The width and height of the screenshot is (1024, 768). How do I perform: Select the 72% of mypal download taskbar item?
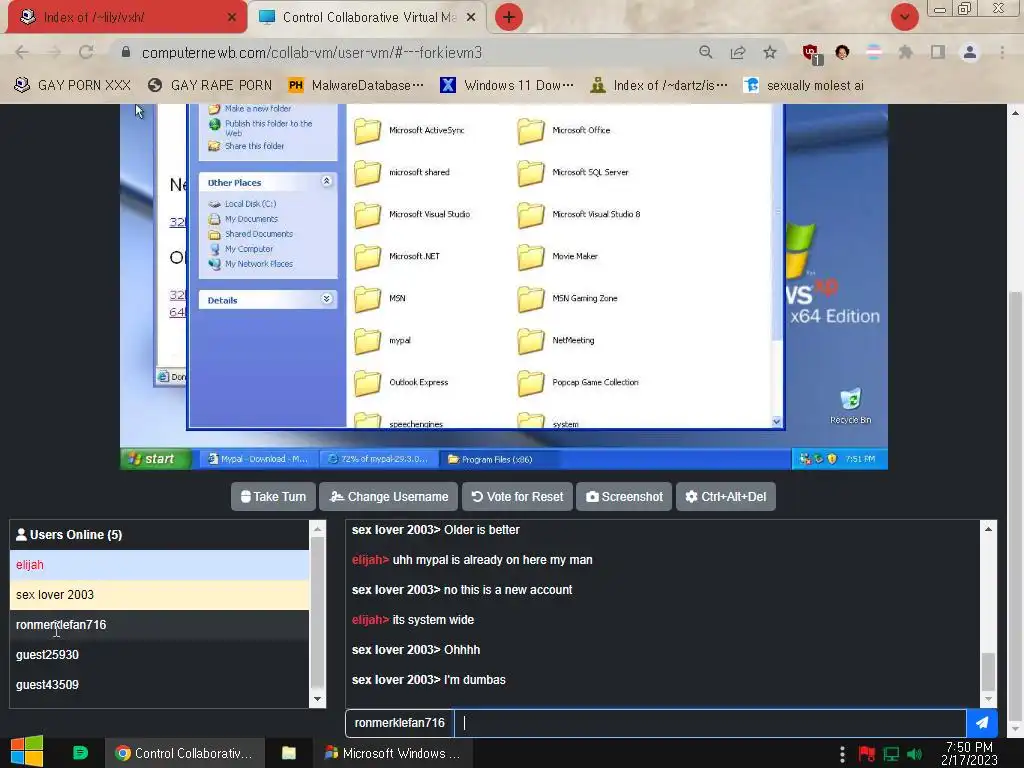click(378, 459)
